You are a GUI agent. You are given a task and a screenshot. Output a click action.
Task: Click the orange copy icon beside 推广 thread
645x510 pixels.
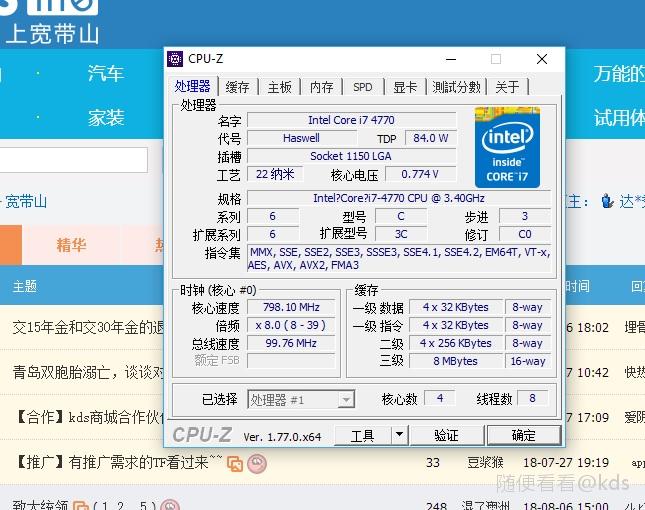click(x=235, y=464)
